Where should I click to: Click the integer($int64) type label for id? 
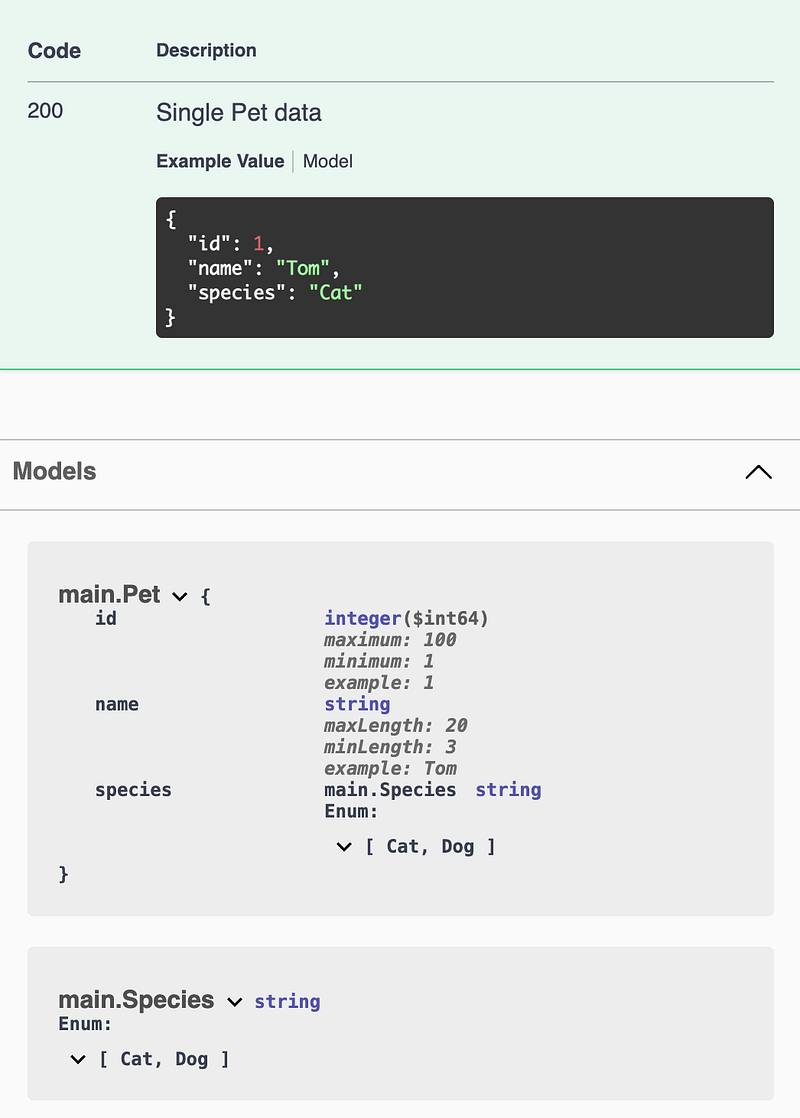pos(405,618)
